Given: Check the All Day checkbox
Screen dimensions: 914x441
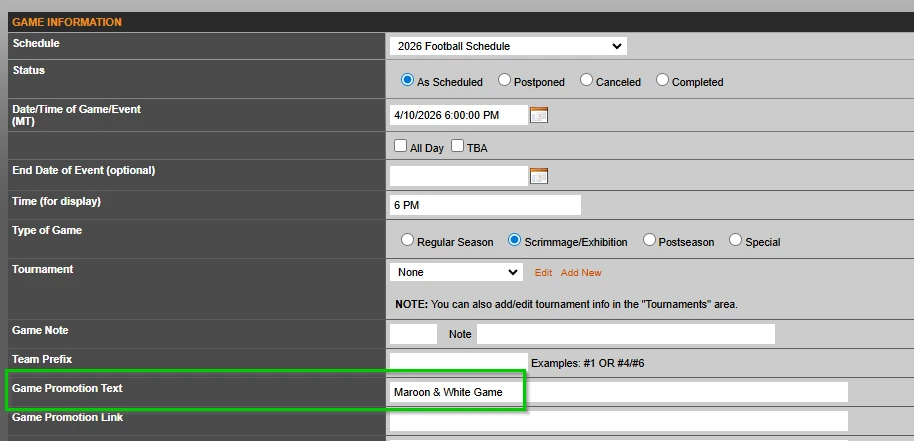Looking at the screenshot, I should [400, 146].
